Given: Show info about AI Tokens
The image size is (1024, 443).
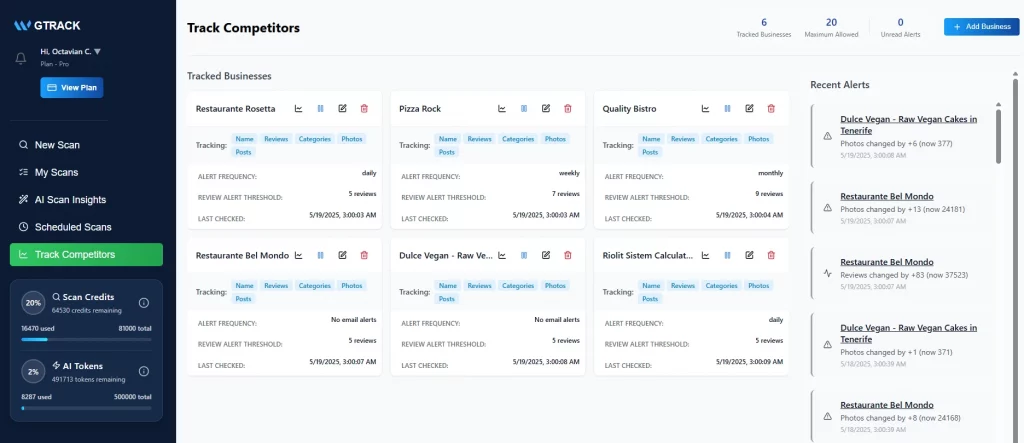Looking at the screenshot, I should (x=144, y=371).
